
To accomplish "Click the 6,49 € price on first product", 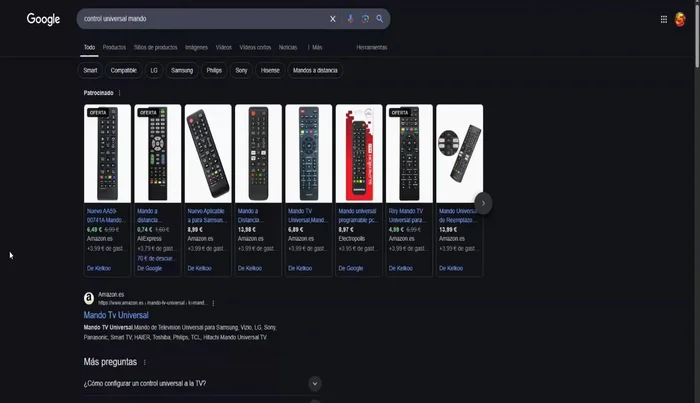I will pos(94,229).
